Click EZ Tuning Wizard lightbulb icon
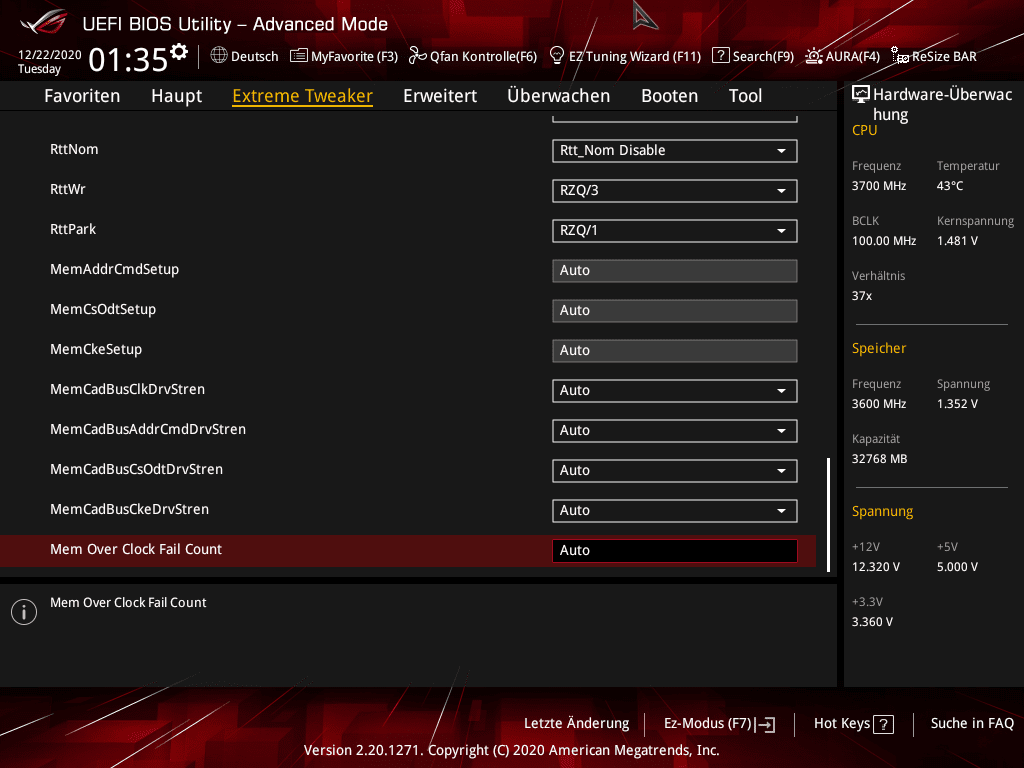 point(557,56)
